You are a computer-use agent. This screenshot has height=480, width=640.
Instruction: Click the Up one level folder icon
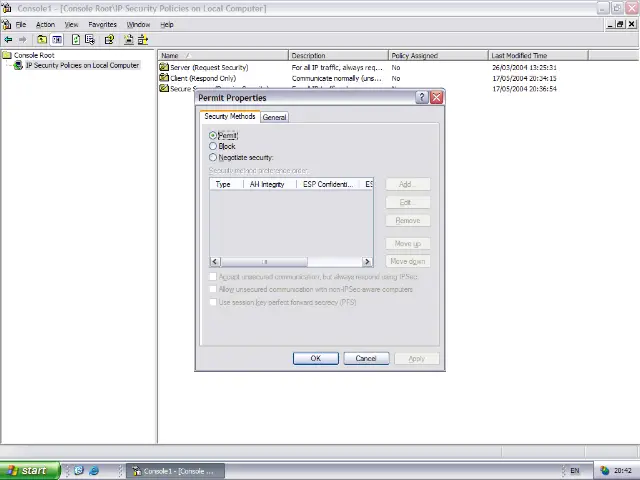coord(42,40)
